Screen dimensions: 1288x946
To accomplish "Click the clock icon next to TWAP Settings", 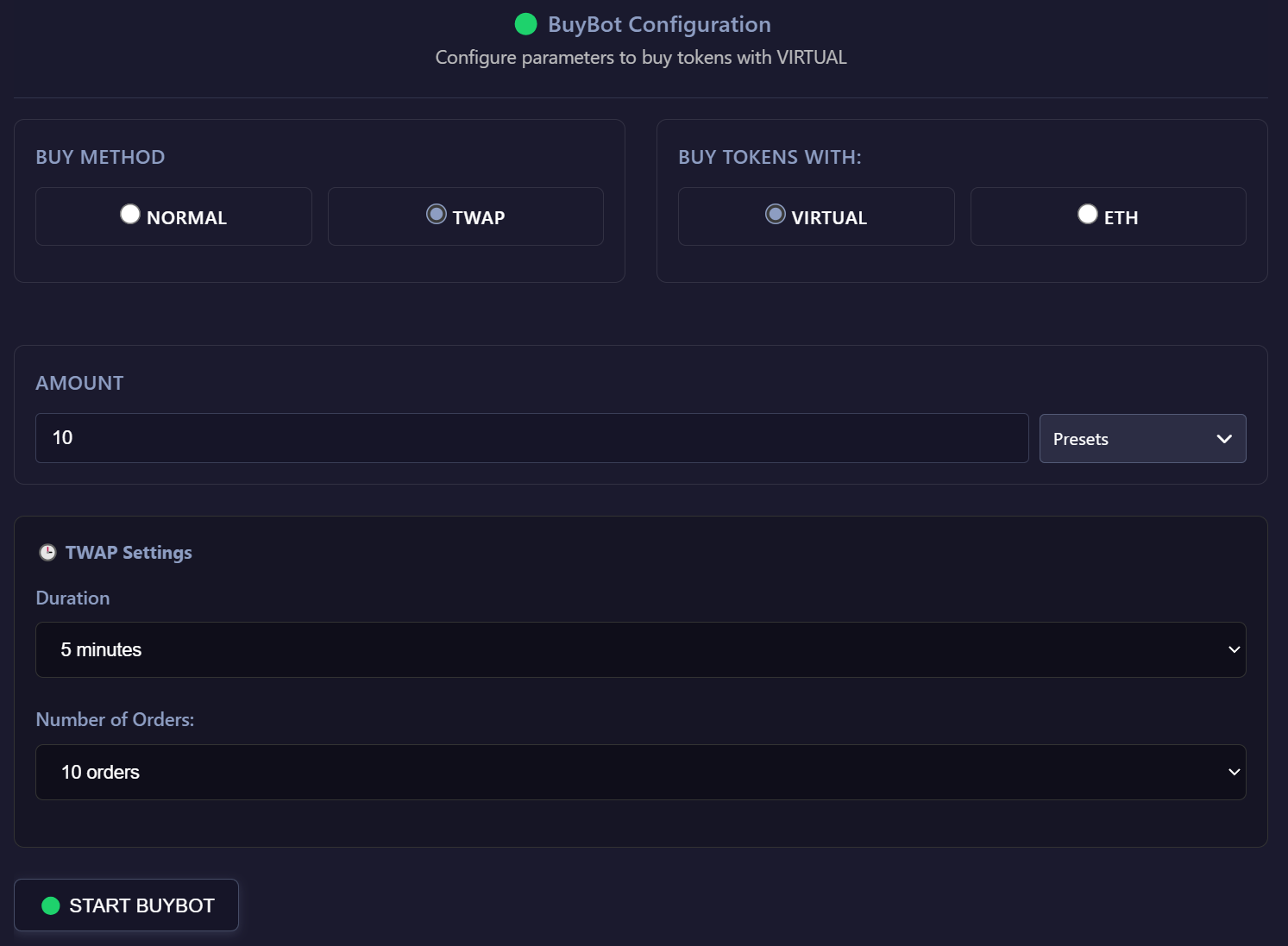I will coord(47,553).
